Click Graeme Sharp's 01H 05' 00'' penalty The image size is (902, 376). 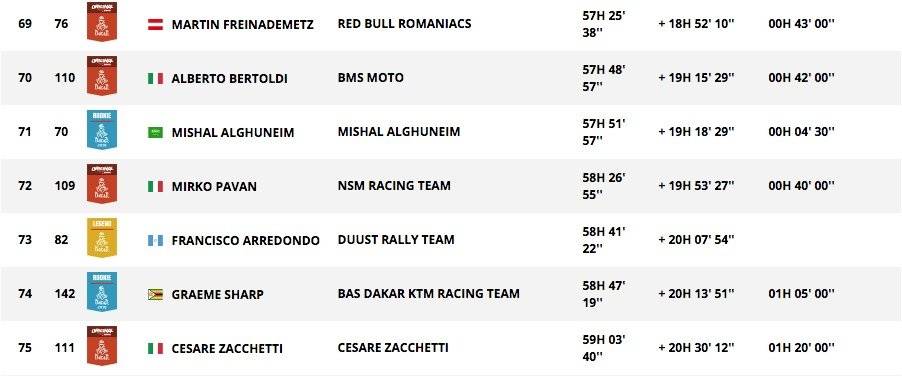pyautogui.click(x=801, y=294)
